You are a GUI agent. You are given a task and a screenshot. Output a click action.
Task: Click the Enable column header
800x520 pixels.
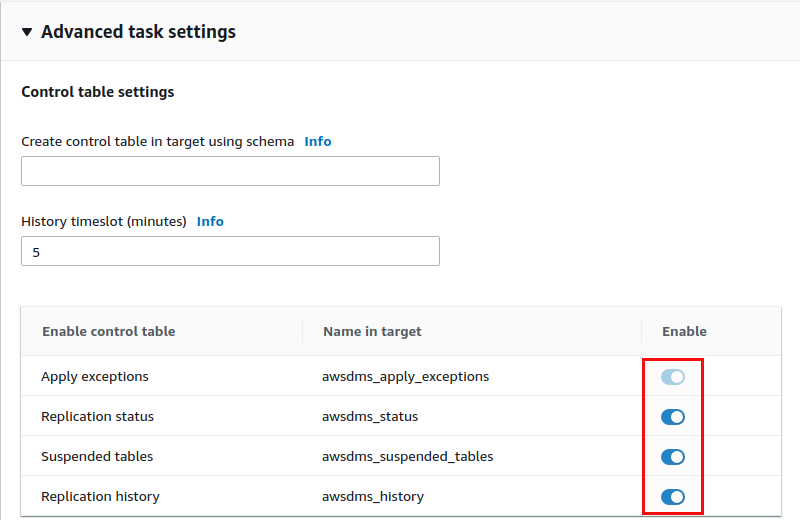tap(684, 332)
